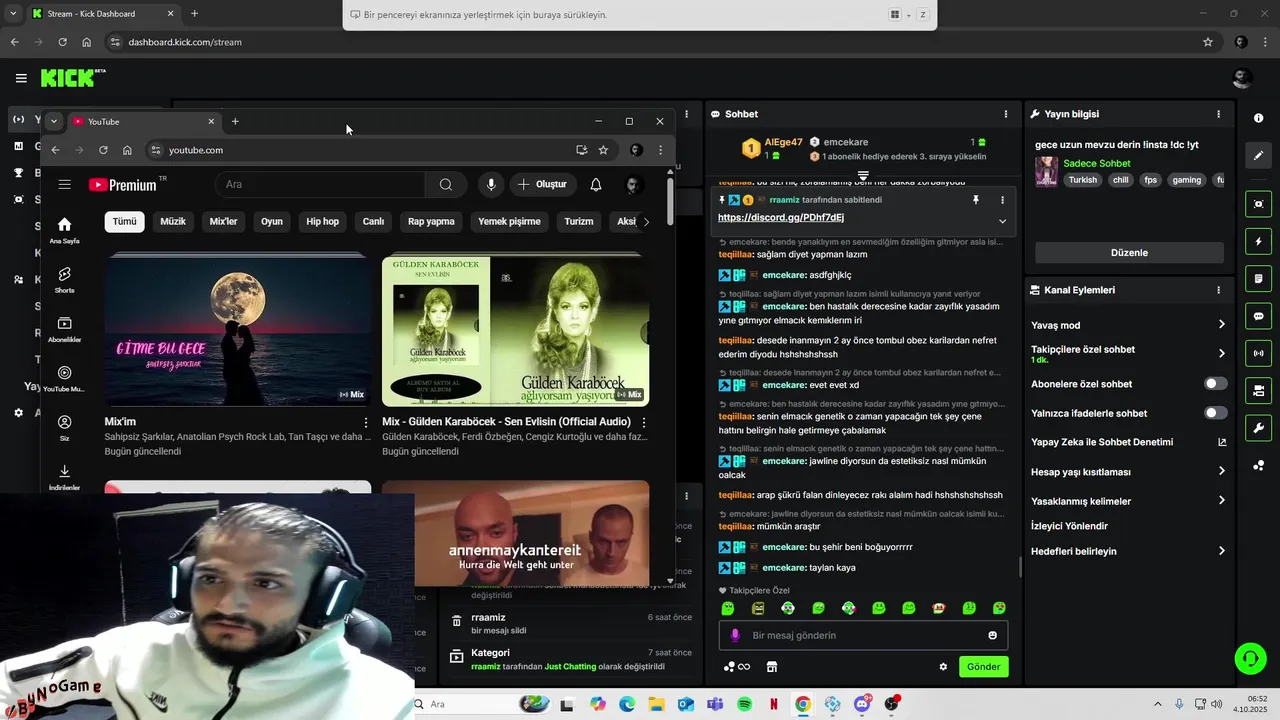Click chat bubble icon in right rail
1280x720 pixels.
point(1258,316)
